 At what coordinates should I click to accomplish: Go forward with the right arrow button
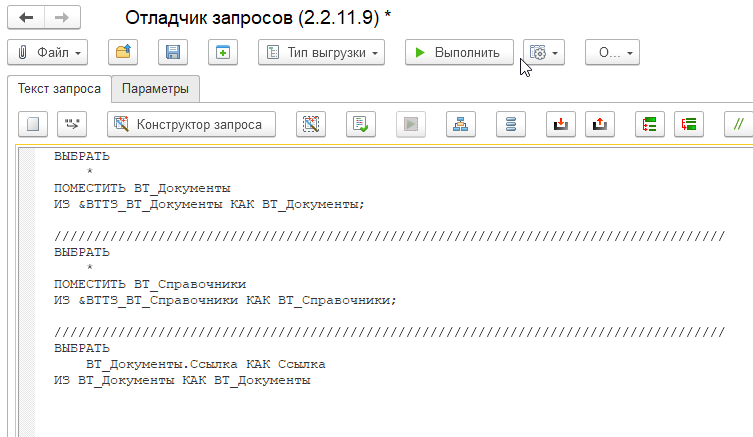[62, 18]
